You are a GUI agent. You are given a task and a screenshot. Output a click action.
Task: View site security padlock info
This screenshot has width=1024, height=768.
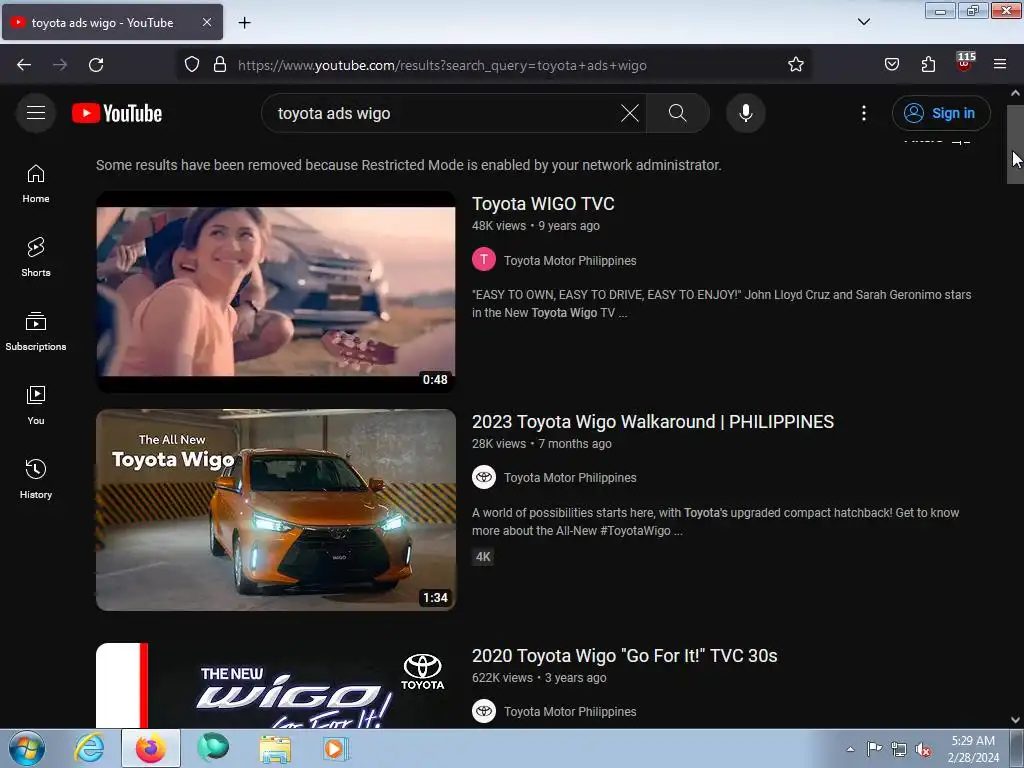[x=220, y=65]
